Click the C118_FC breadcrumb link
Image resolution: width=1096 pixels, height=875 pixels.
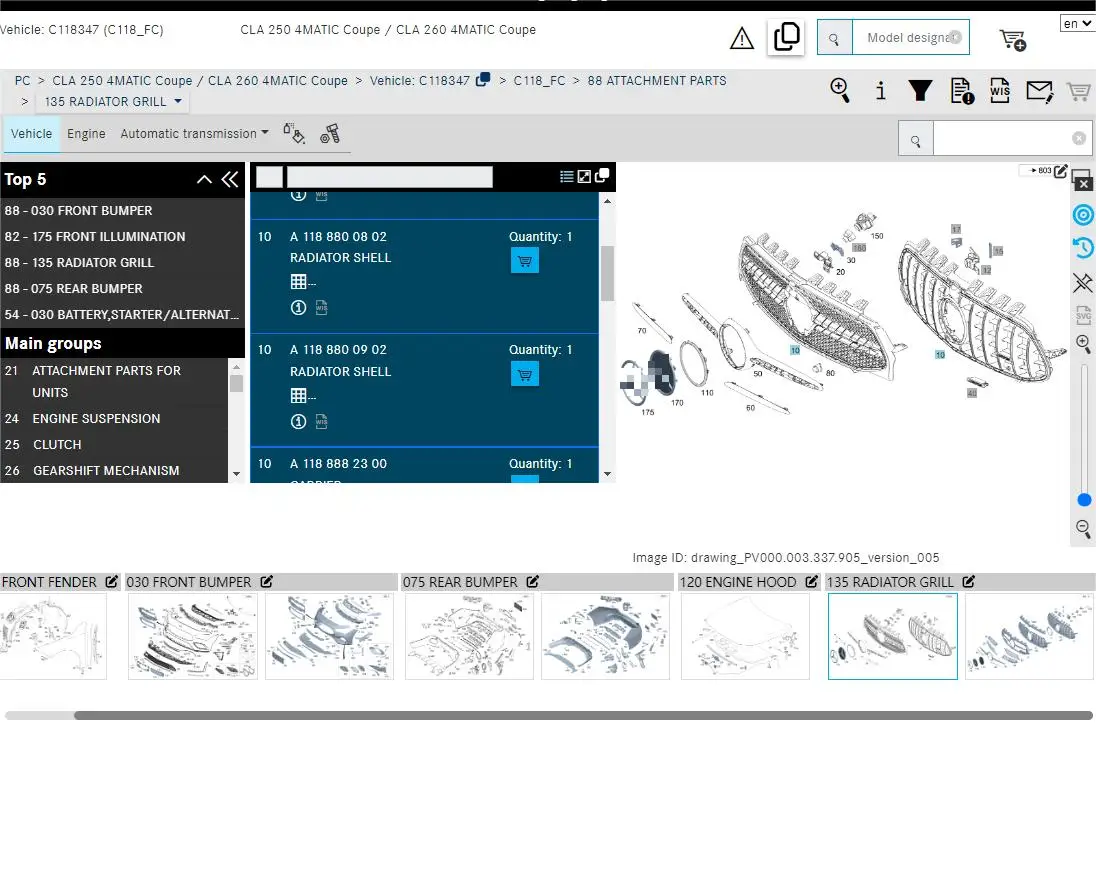coord(539,80)
